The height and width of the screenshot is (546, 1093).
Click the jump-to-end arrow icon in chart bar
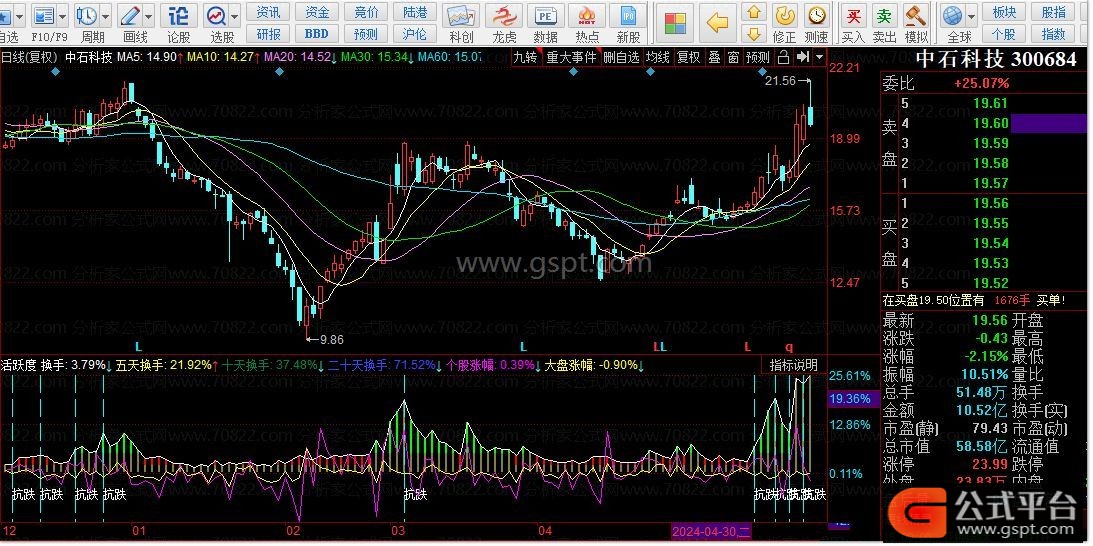point(803,57)
